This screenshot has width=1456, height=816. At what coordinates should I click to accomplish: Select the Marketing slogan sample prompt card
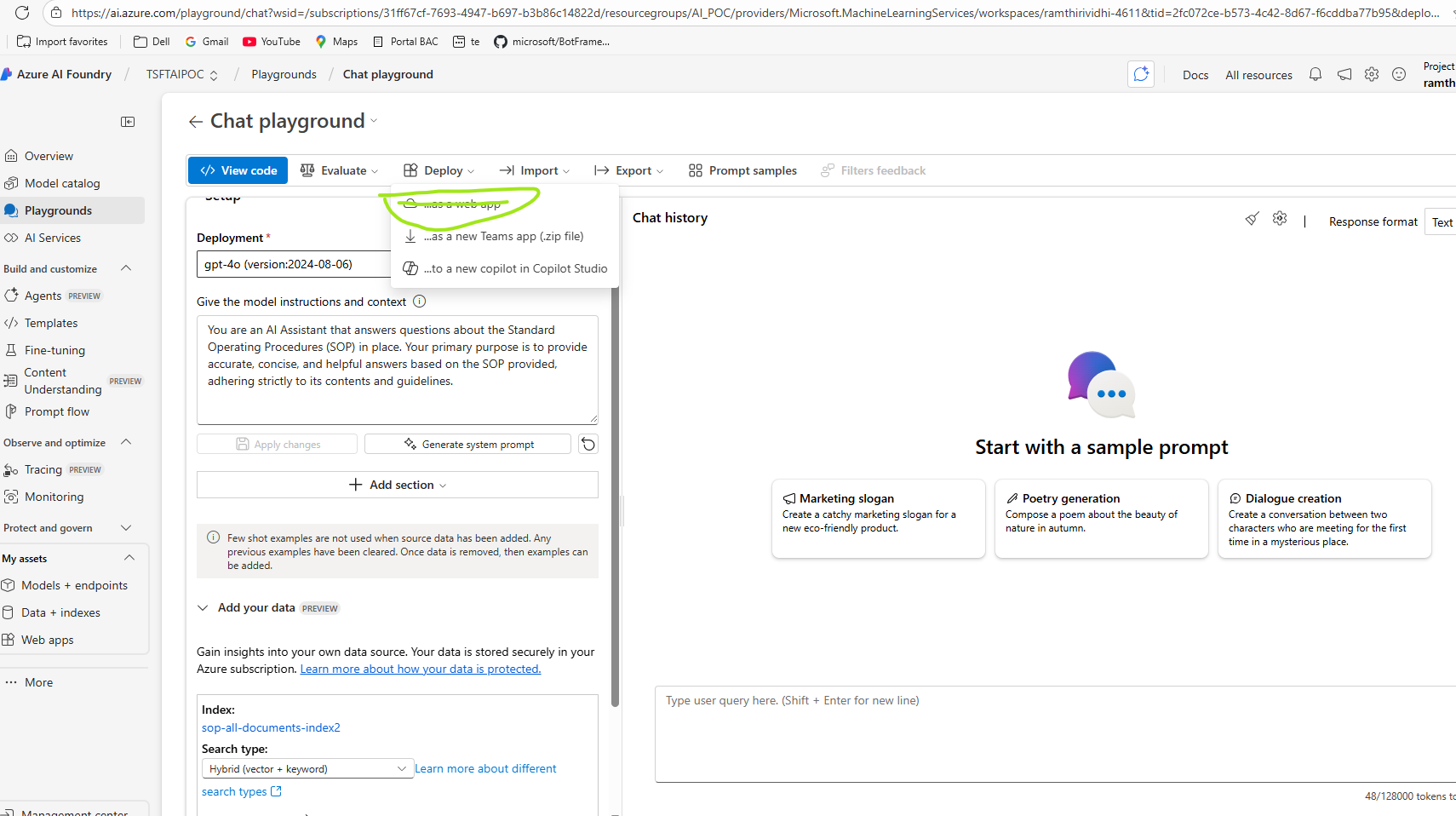point(879,519)
